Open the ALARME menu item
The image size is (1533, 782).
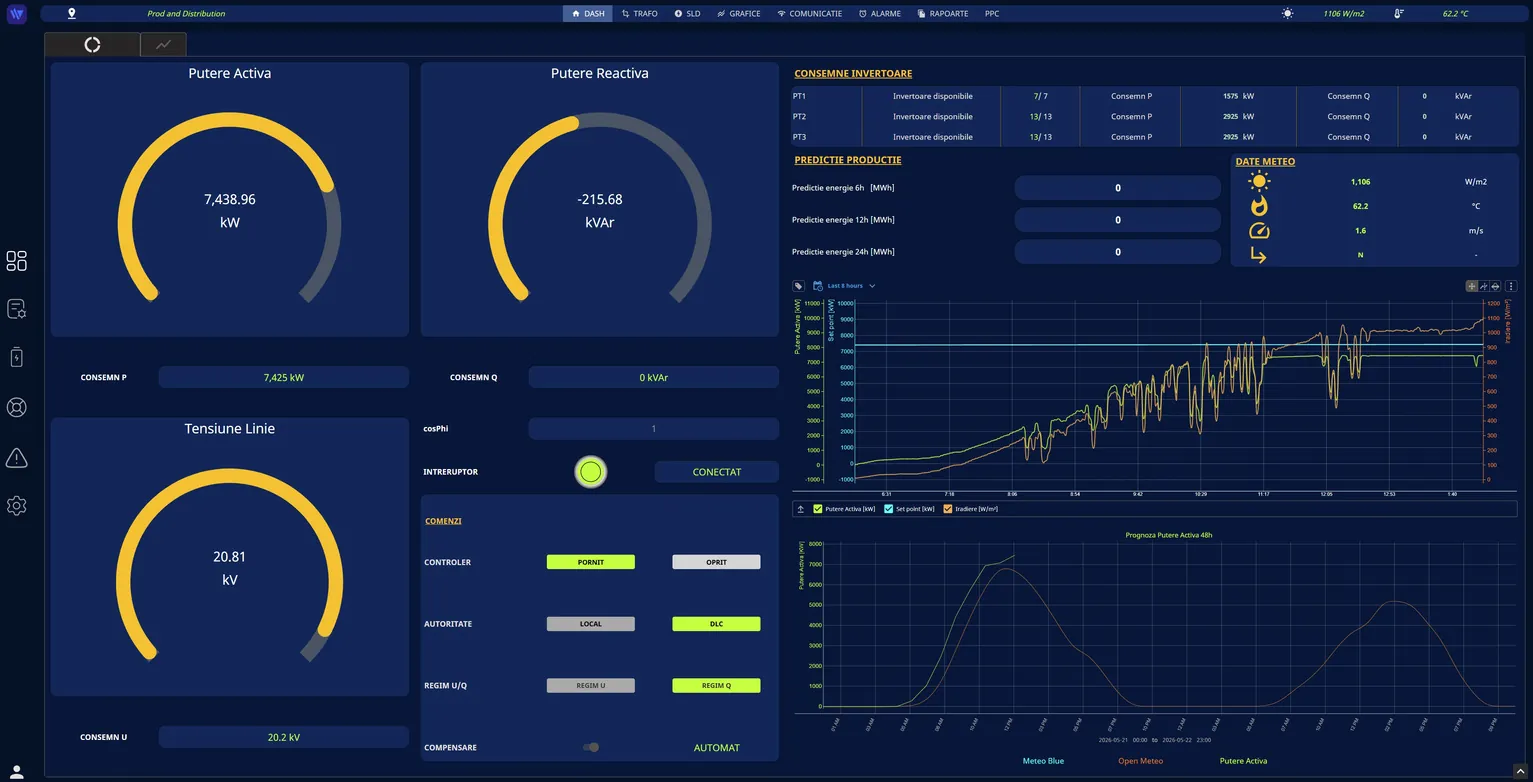(x=880, y=14)
